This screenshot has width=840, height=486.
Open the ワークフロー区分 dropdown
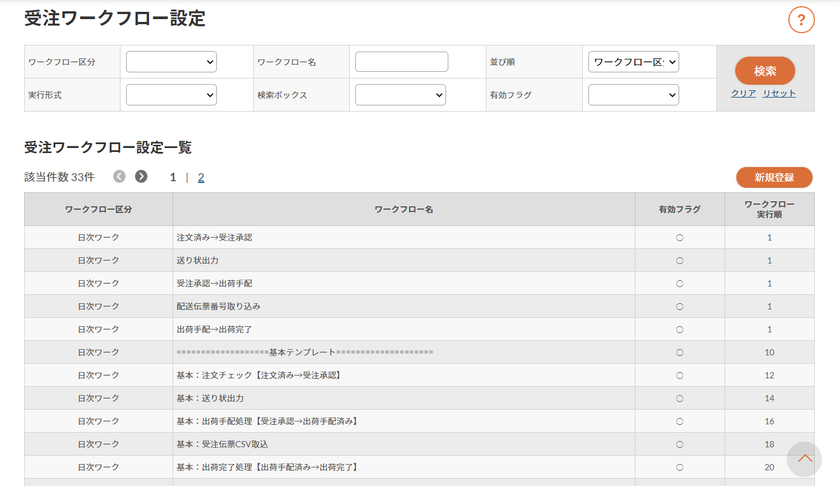click(x=171, y=62)
